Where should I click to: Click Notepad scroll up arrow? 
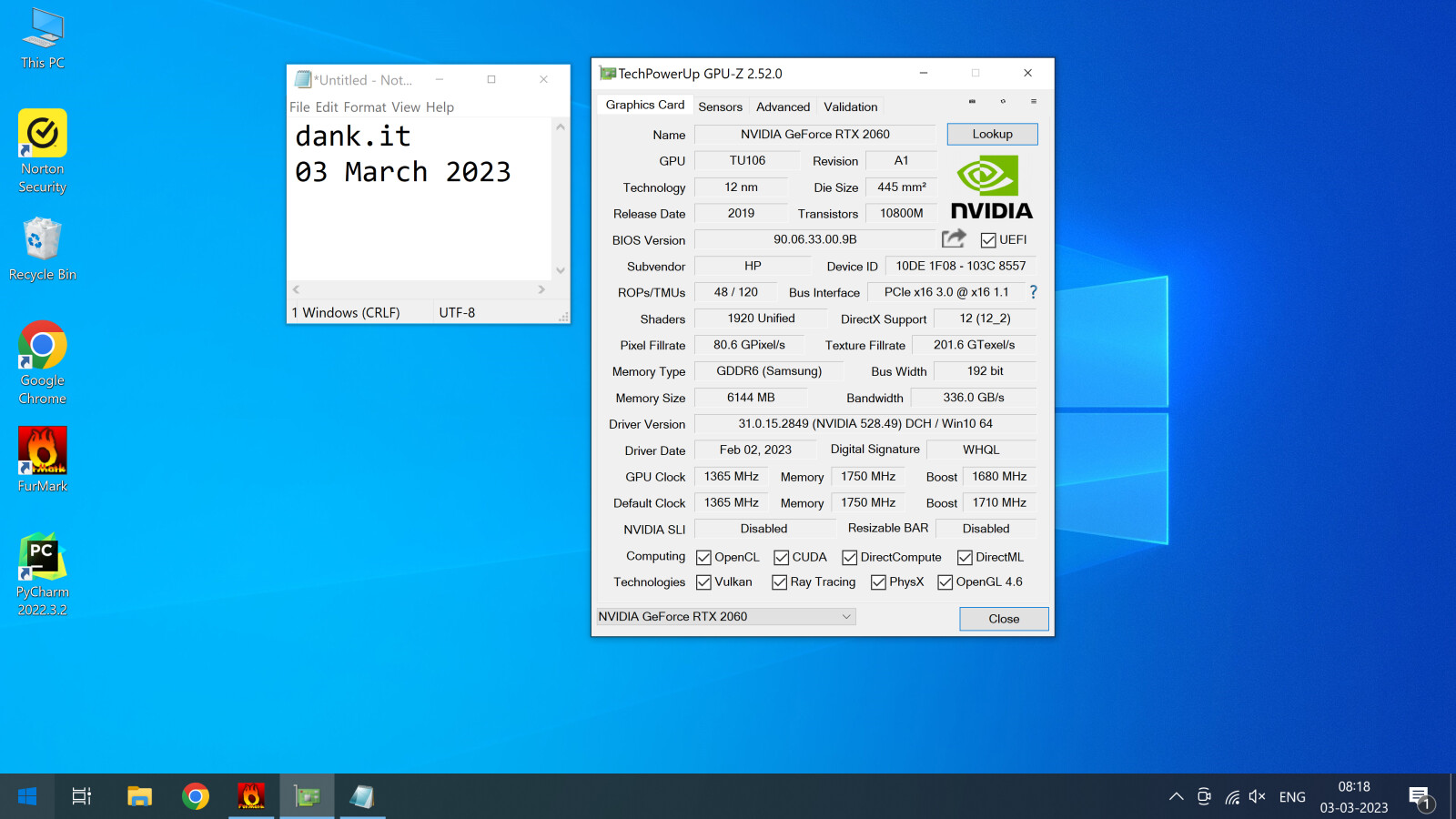click(x=561, y=127)
